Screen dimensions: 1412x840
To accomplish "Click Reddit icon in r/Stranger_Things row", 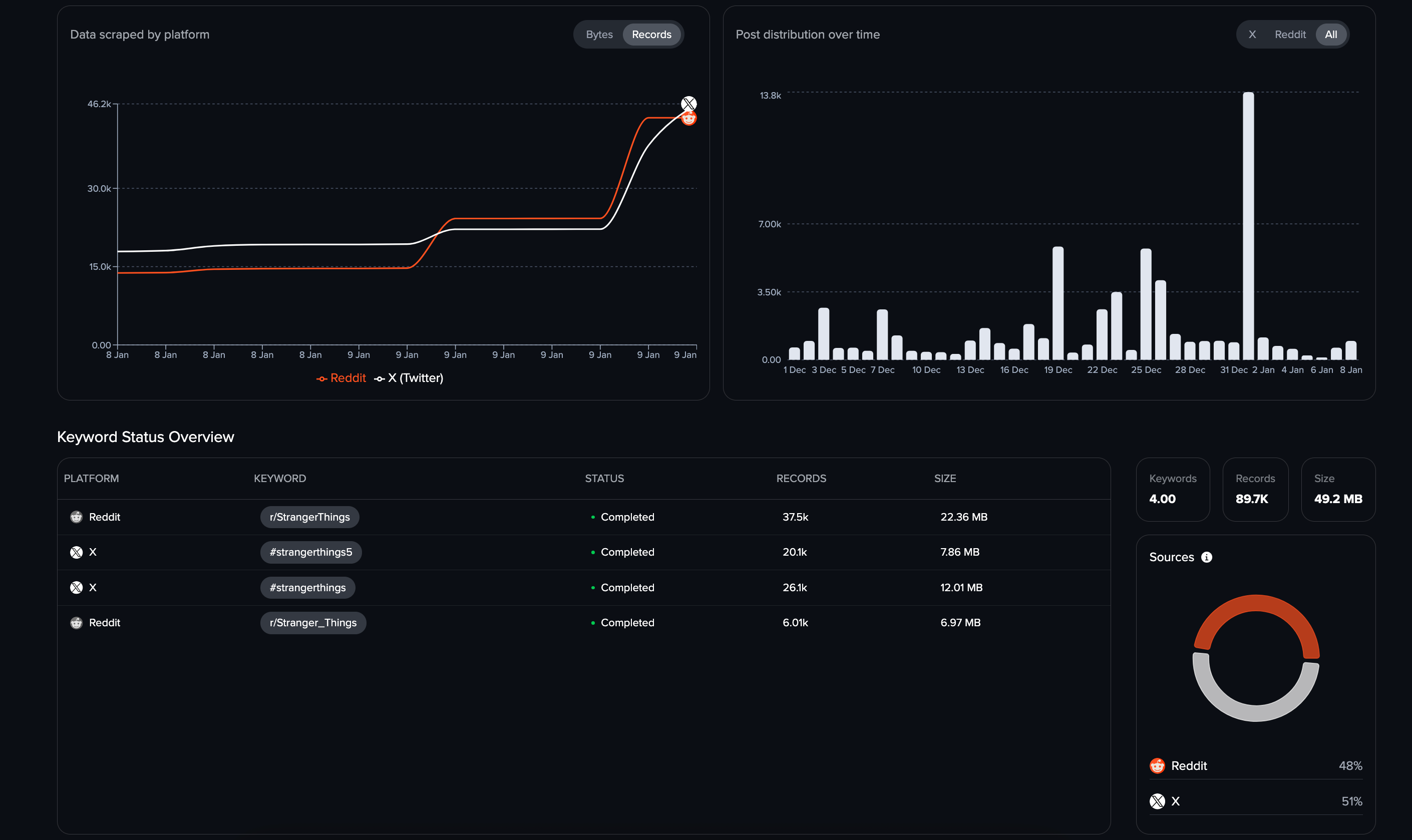I will tap(77, 623).
